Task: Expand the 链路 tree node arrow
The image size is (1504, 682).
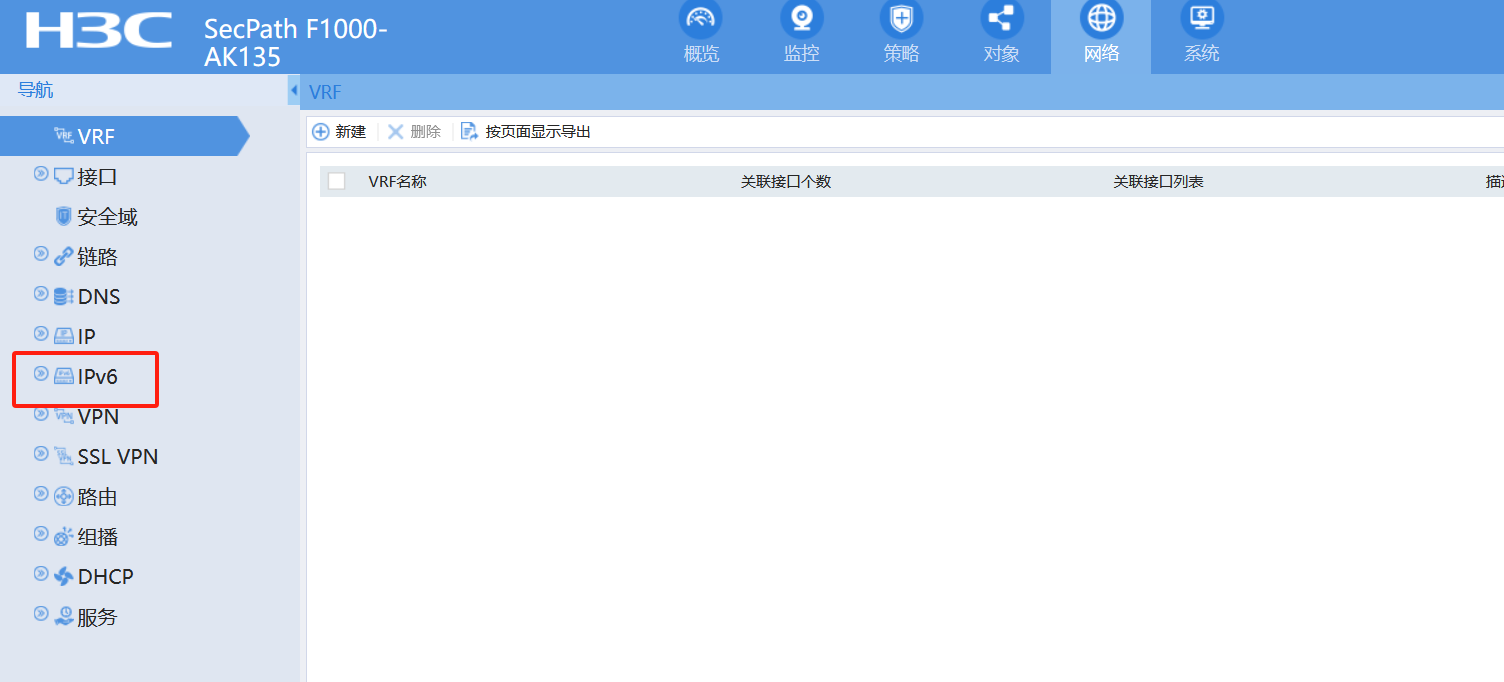Action: 41,254
